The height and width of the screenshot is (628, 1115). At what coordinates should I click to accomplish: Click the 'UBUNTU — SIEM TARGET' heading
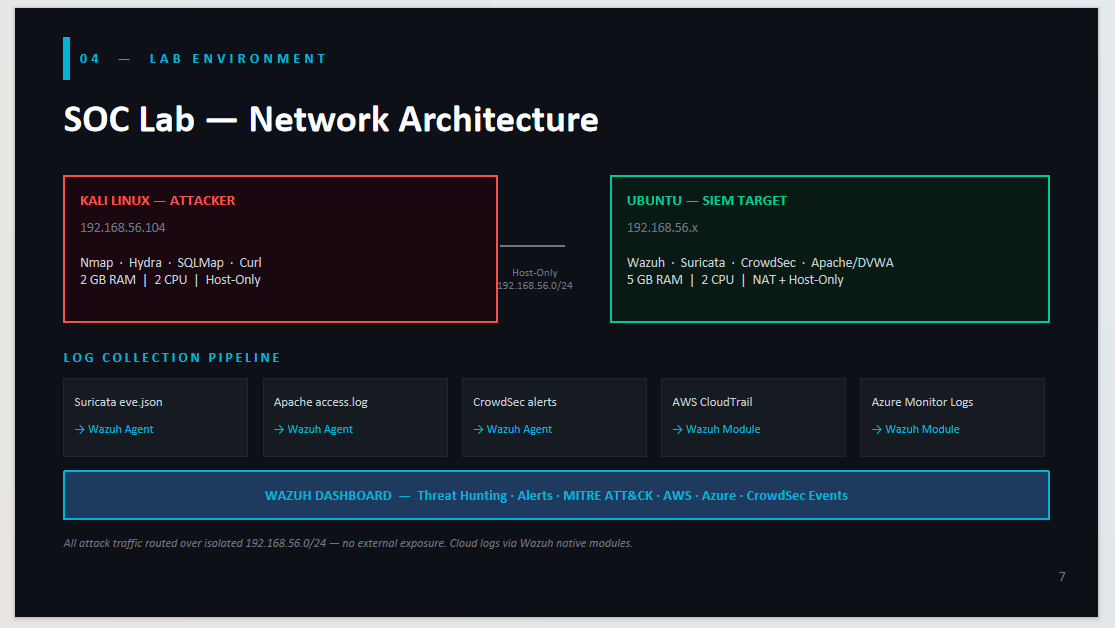click(x=707, y=201)
